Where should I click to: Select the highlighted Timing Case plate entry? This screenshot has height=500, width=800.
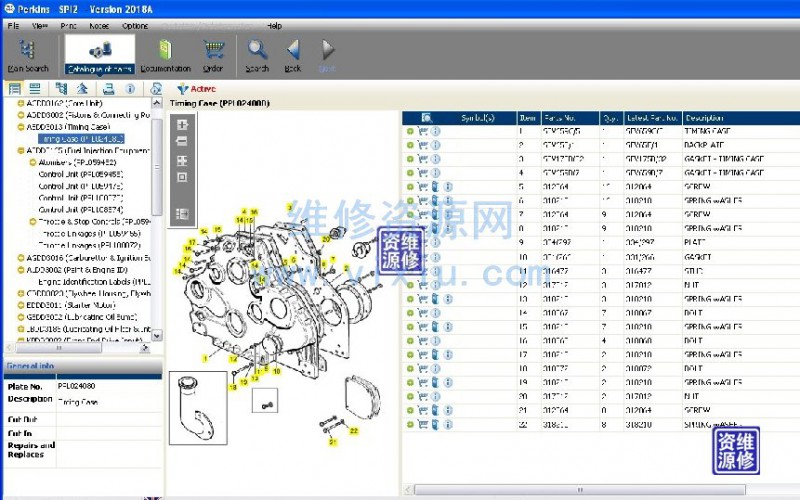click(x=81, y=139)
